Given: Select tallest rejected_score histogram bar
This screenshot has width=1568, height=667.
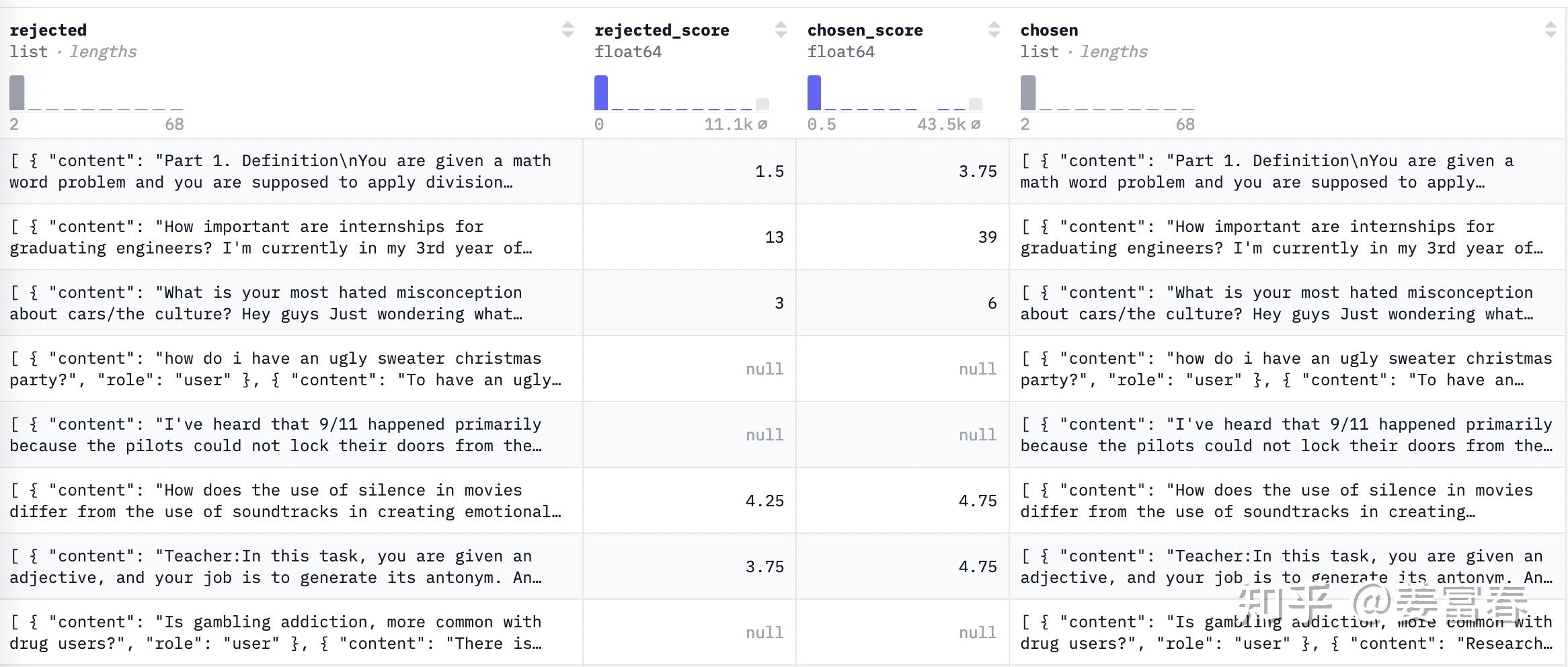Looking at the screenshot, I should (601, 93).
